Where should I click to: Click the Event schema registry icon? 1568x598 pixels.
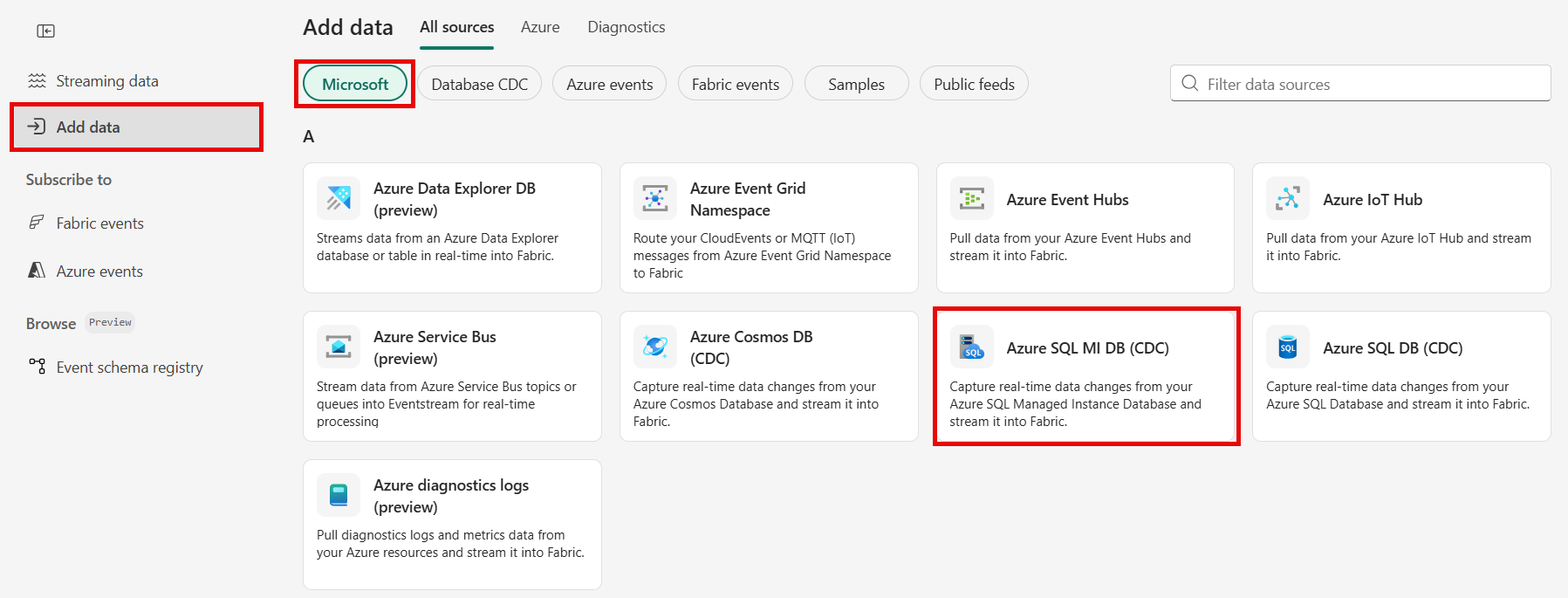pyautogui.click(x=37, y=367)
